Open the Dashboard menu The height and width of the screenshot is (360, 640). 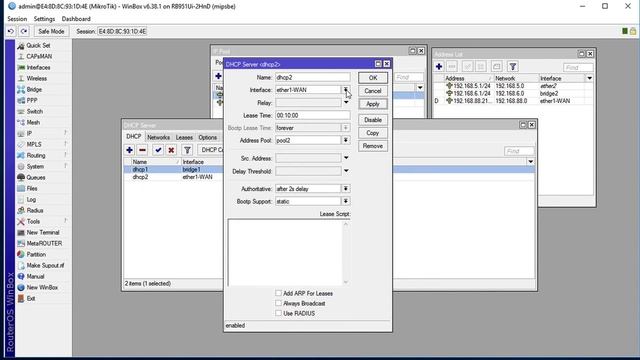pyautogui.click(x=76, y=19)
